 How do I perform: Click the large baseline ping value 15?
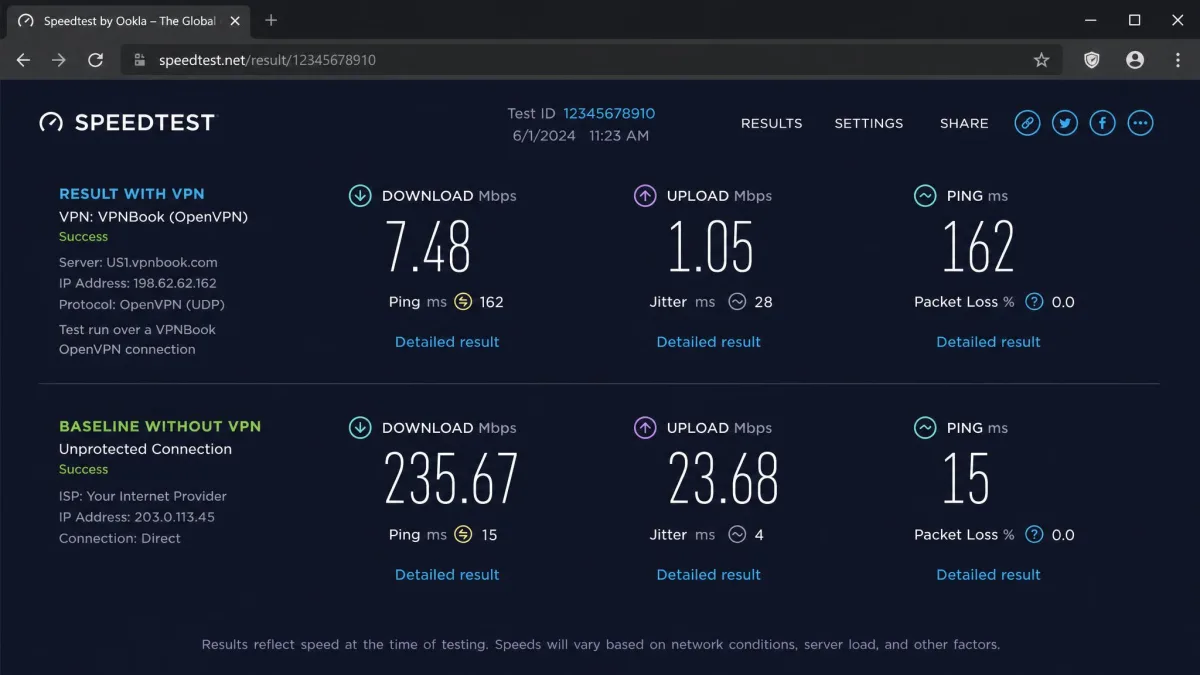click(x=966, y=479)
